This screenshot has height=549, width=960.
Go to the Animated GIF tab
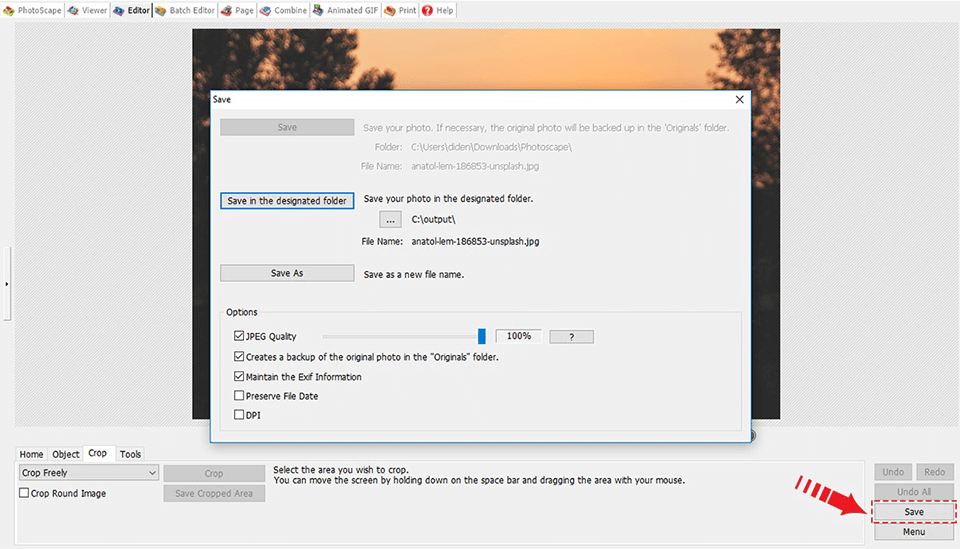pos(345,10)
